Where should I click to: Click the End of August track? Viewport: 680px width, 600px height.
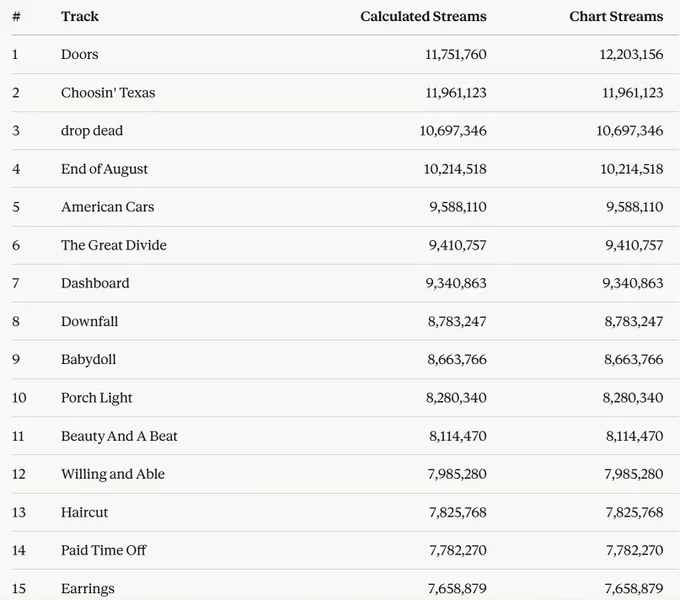(105, 169)
